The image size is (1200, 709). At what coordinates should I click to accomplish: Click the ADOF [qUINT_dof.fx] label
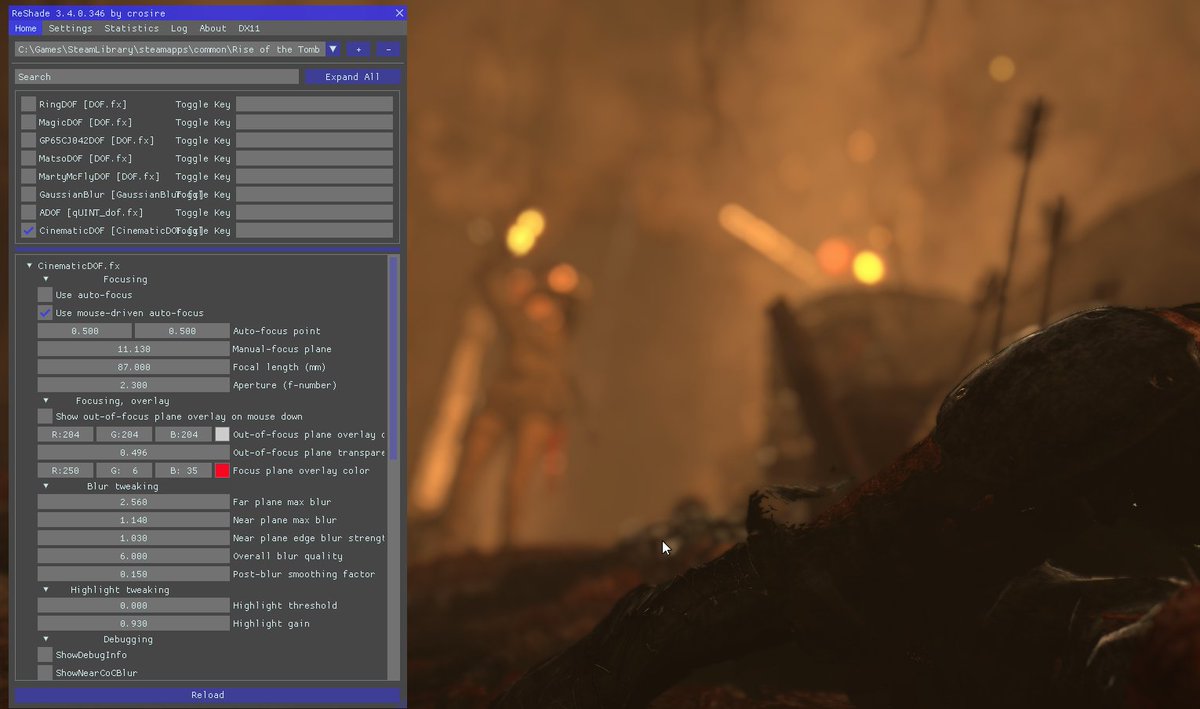(x=91, y=213)
